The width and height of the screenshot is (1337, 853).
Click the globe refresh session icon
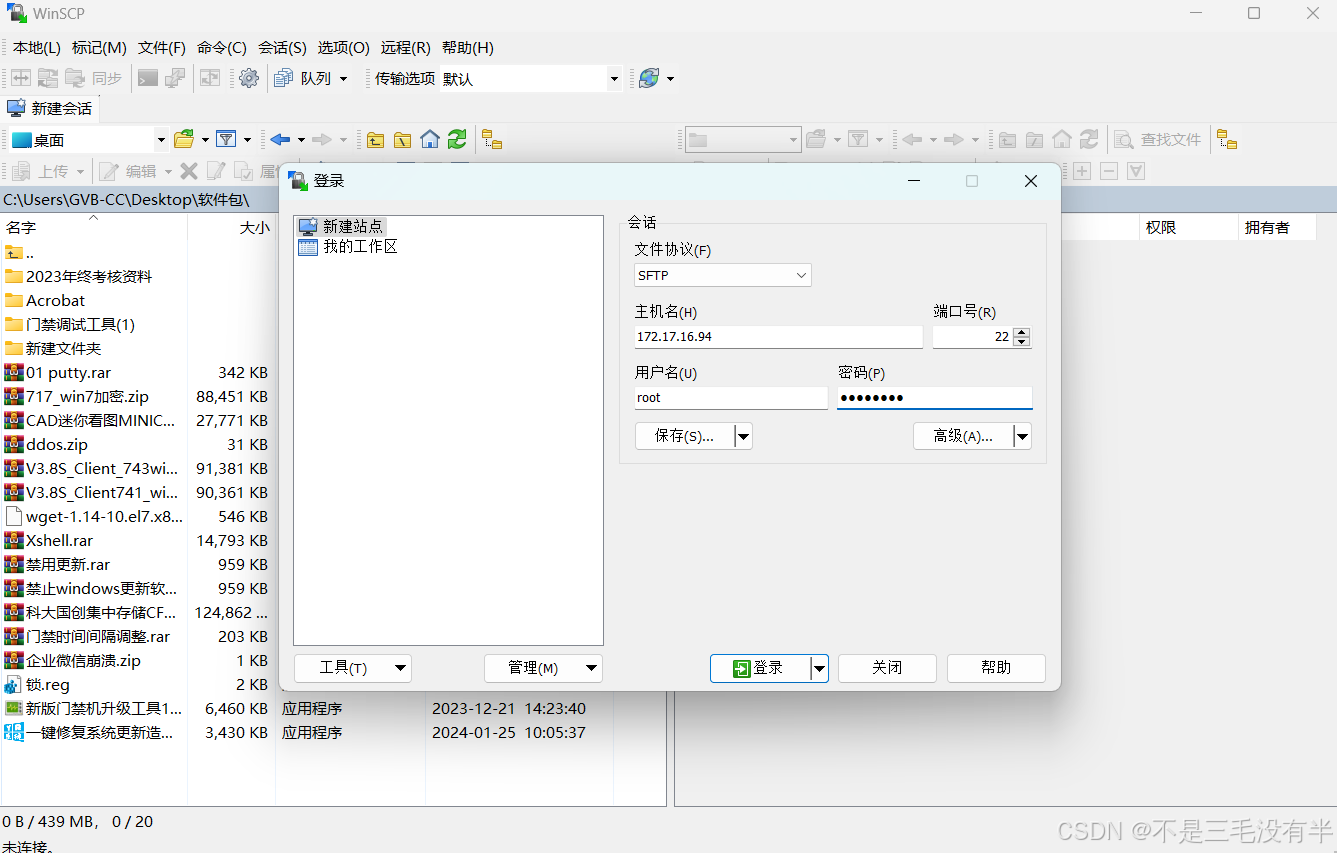pos(649,78)
